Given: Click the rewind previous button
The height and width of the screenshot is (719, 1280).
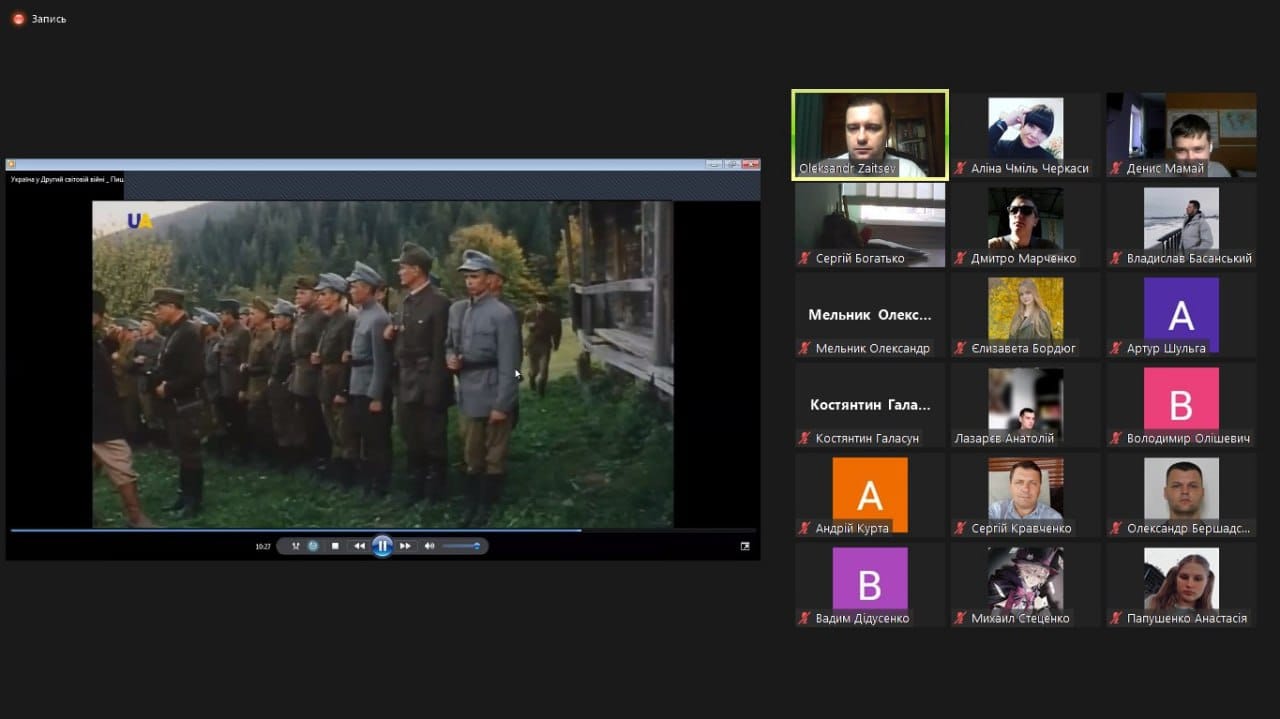Looking at the screenshot, I should 359,546.
